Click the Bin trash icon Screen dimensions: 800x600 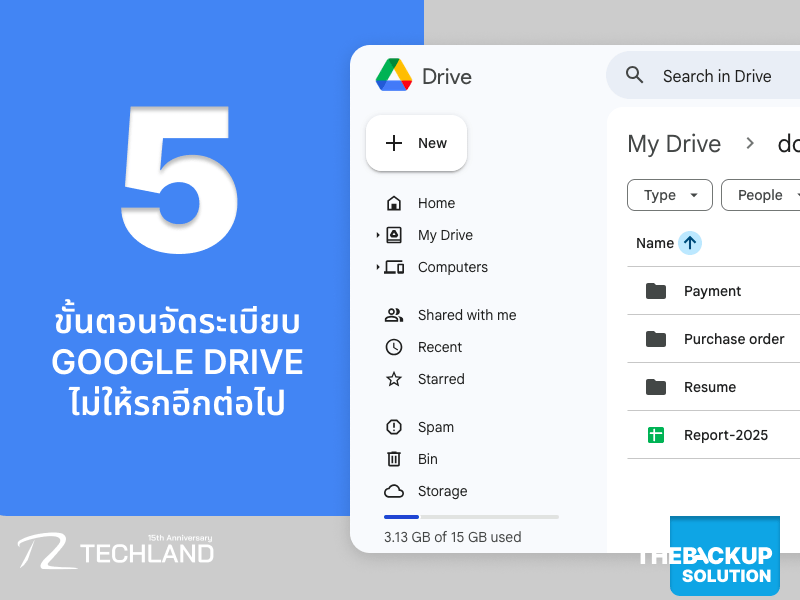click(x=394, y=459)
